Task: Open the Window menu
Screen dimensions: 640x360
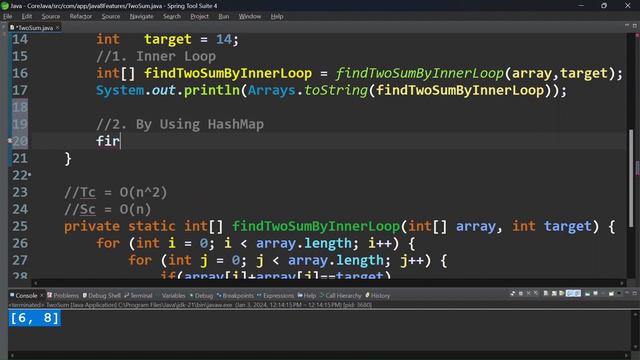Action: click(x=249, y=16)
